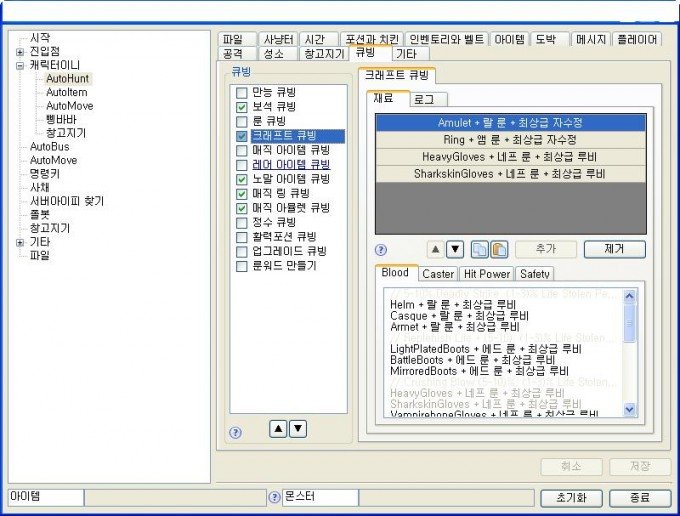Click the recipe list scrollbar down arrow
The height and width of the screenshot is (516, 680).
pyautogui.click(x=629, y=408)
